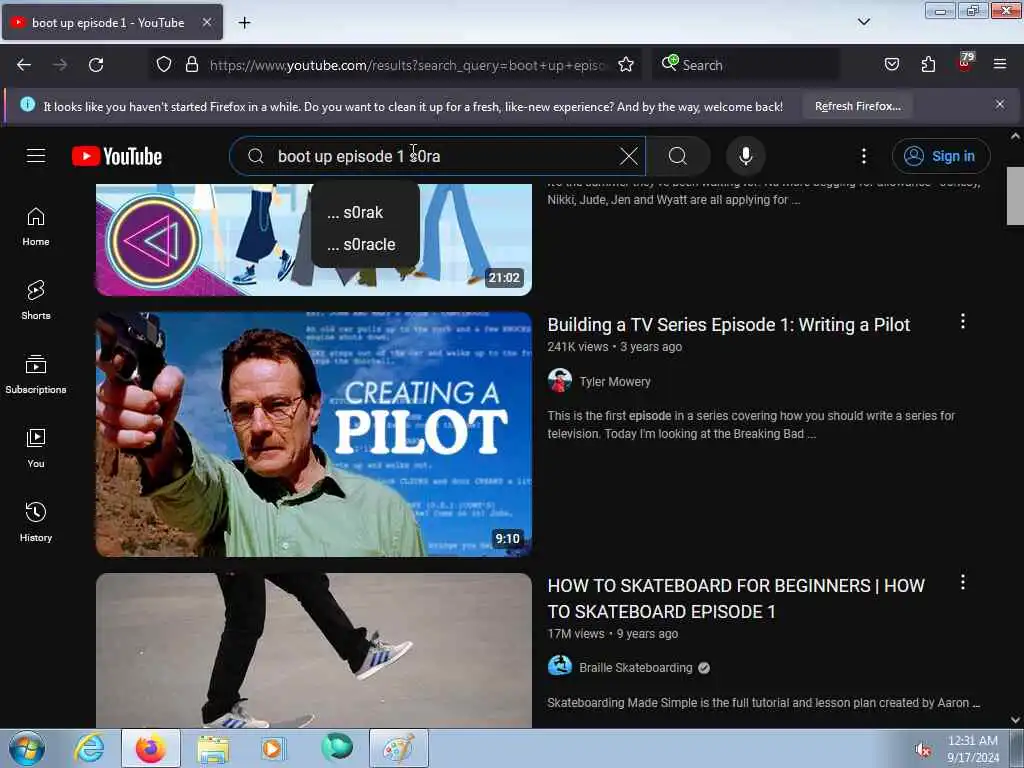
Task: Choose the '... s0rak' suggestion
Action: pos(365,212)
